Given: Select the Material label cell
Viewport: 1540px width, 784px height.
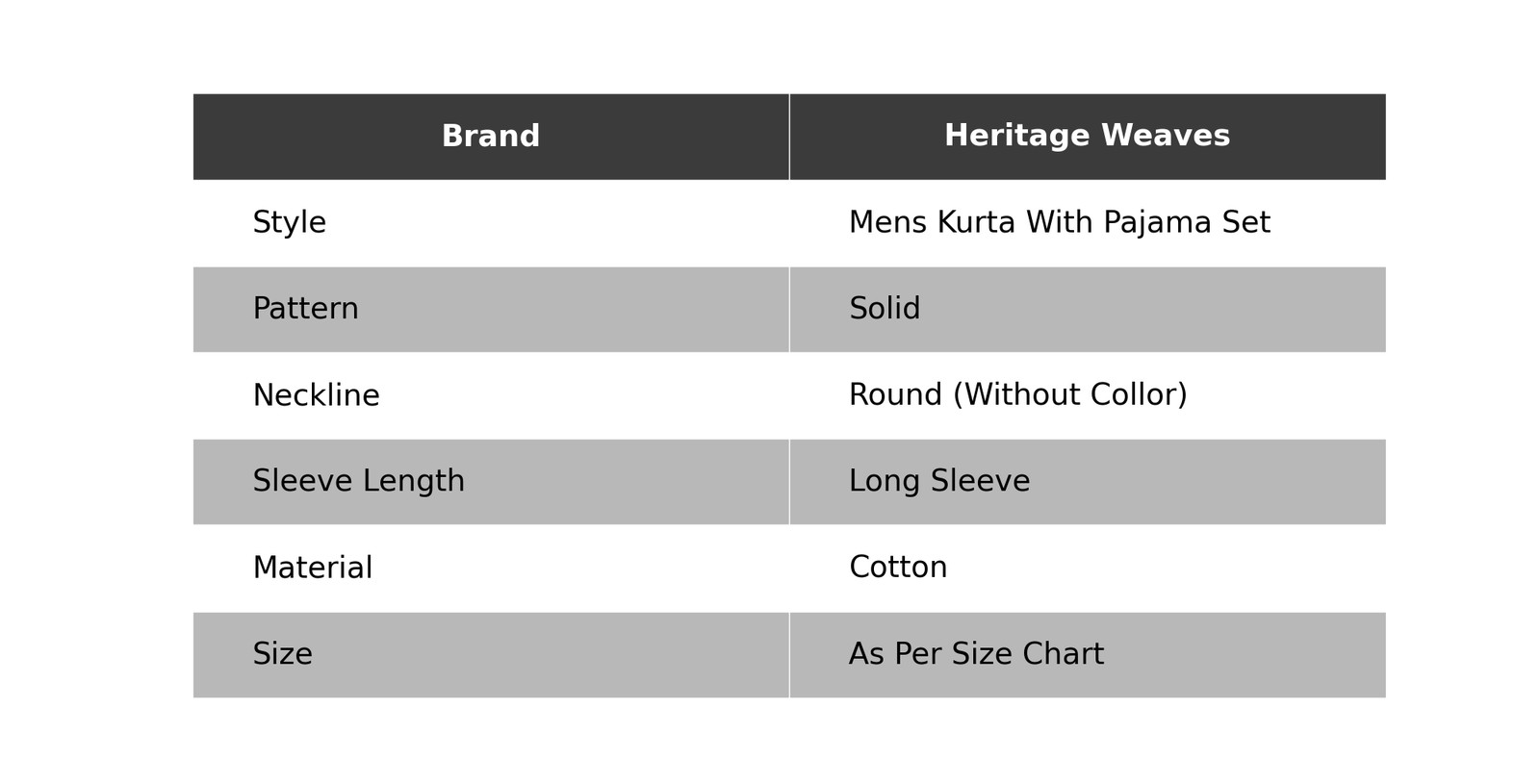Looking at the screenshot, I should (312, 568).
